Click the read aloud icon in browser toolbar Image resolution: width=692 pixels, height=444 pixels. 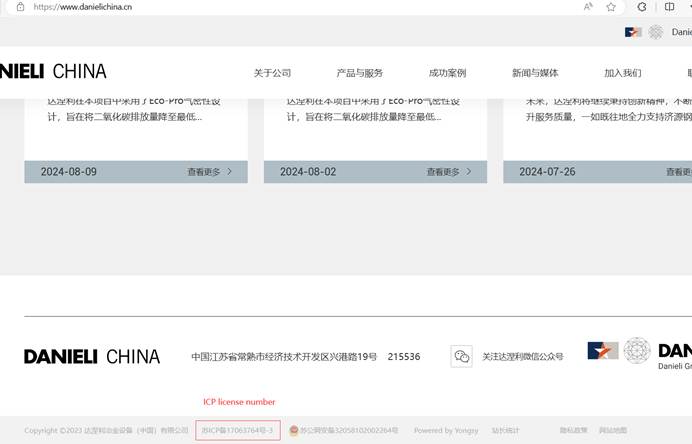pyautogui.click(x=589, y=6)
